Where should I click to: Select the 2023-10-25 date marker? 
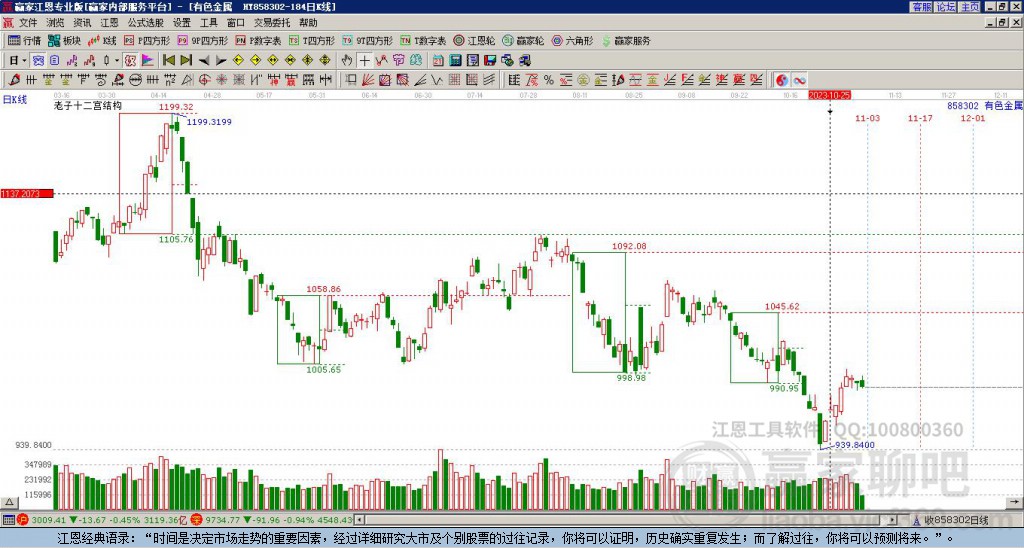coord(829,95)
